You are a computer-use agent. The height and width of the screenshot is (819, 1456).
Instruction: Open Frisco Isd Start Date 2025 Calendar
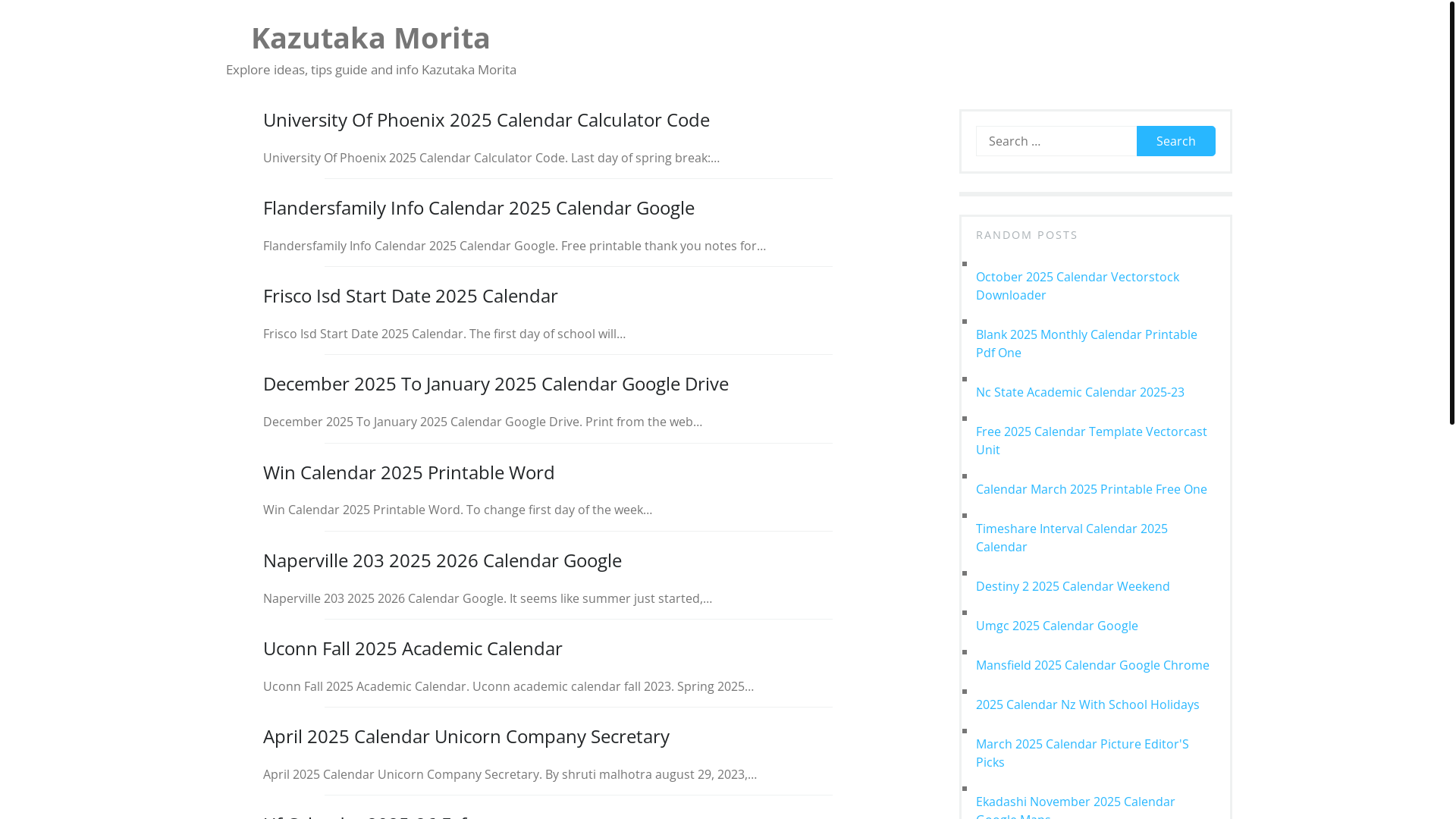click(x=410, y=296)
